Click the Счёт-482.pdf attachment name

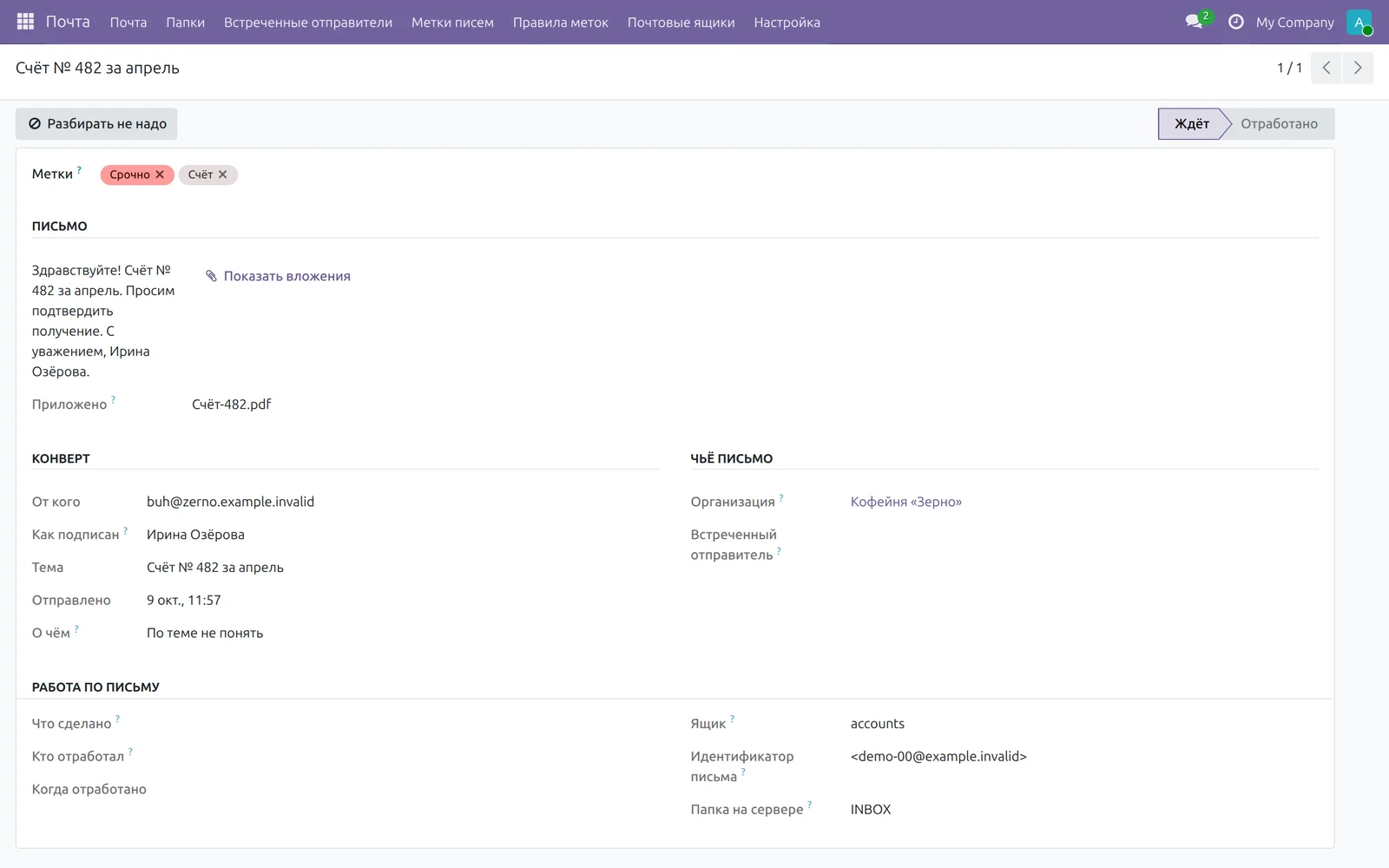point(232,404)
